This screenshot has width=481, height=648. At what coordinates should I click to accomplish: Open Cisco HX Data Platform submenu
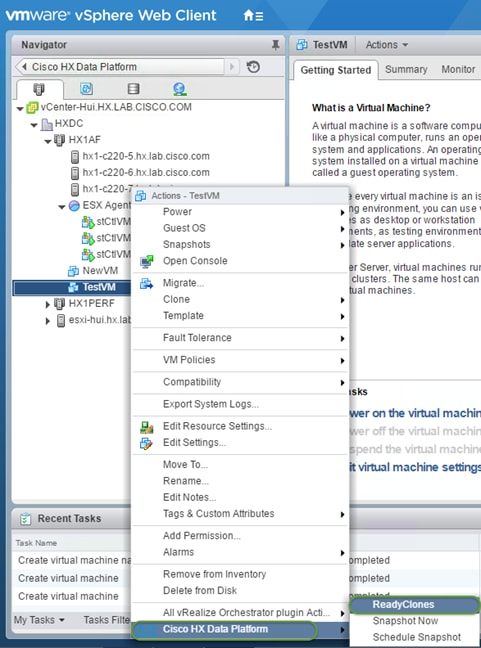(240, 629)
